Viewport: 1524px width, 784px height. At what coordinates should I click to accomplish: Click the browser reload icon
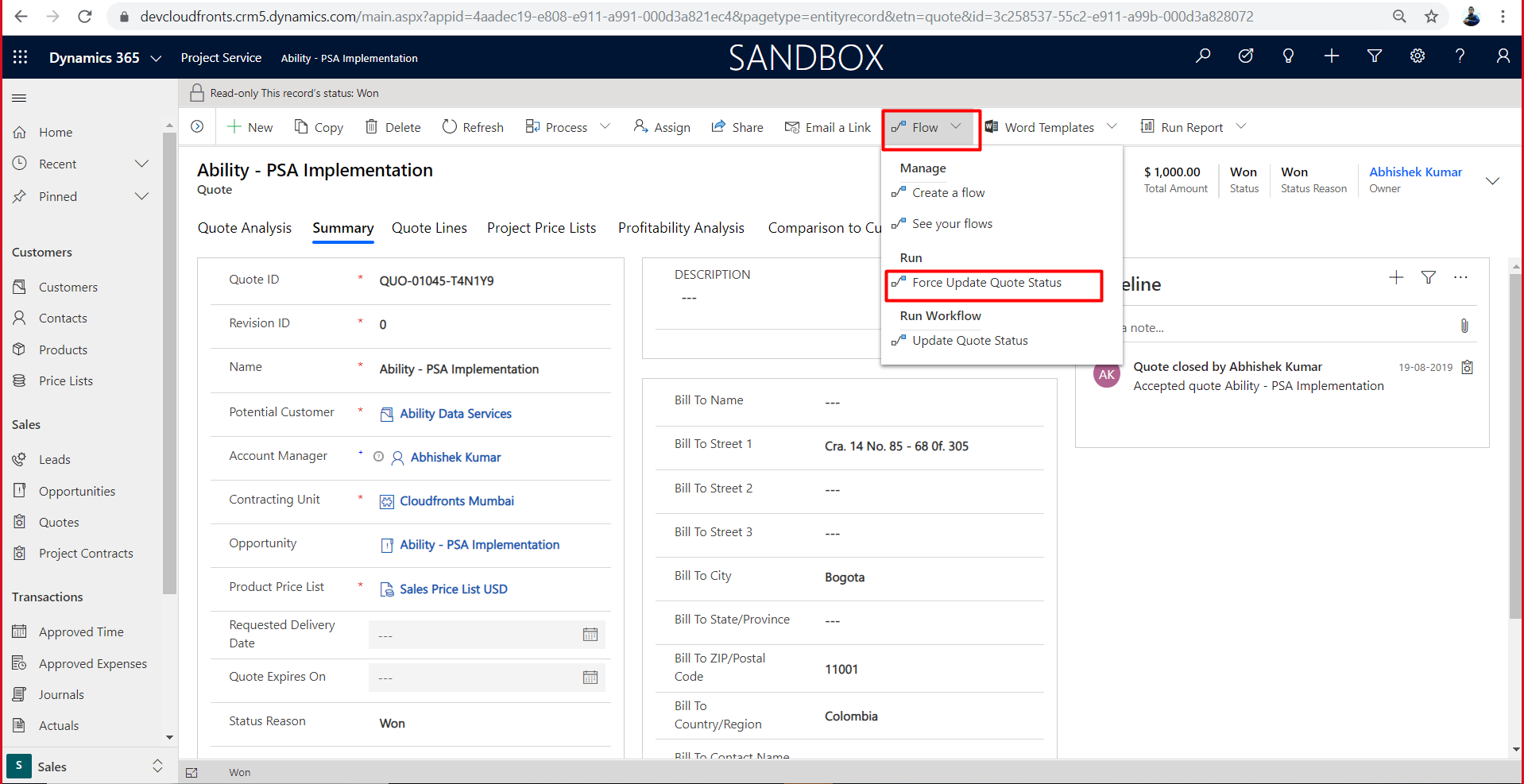(85, 16)
